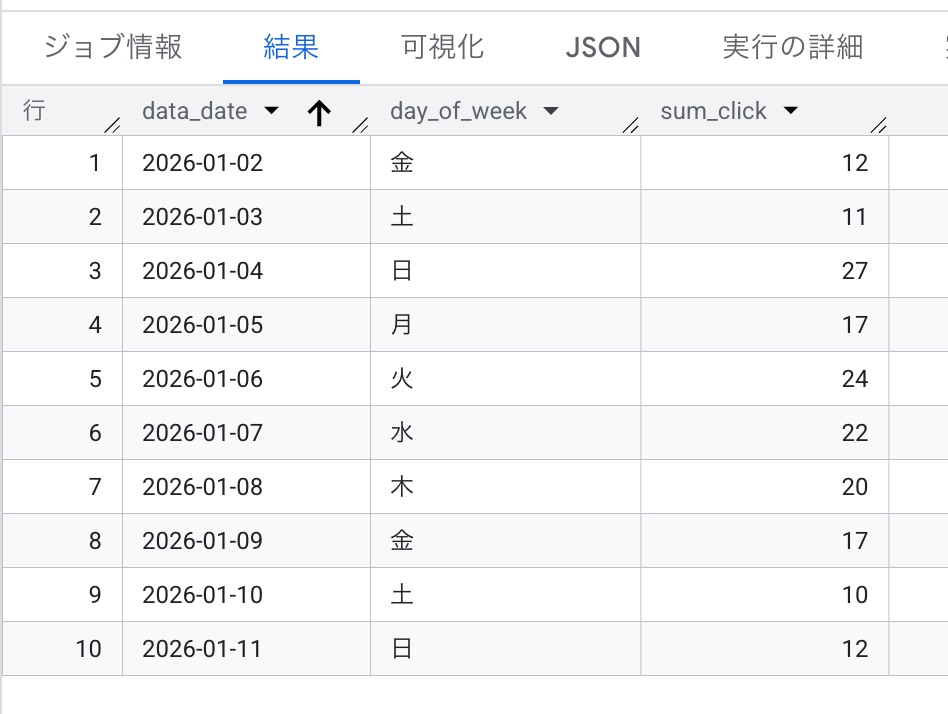Click the resize handle of the 行 column

pos(112,125)
